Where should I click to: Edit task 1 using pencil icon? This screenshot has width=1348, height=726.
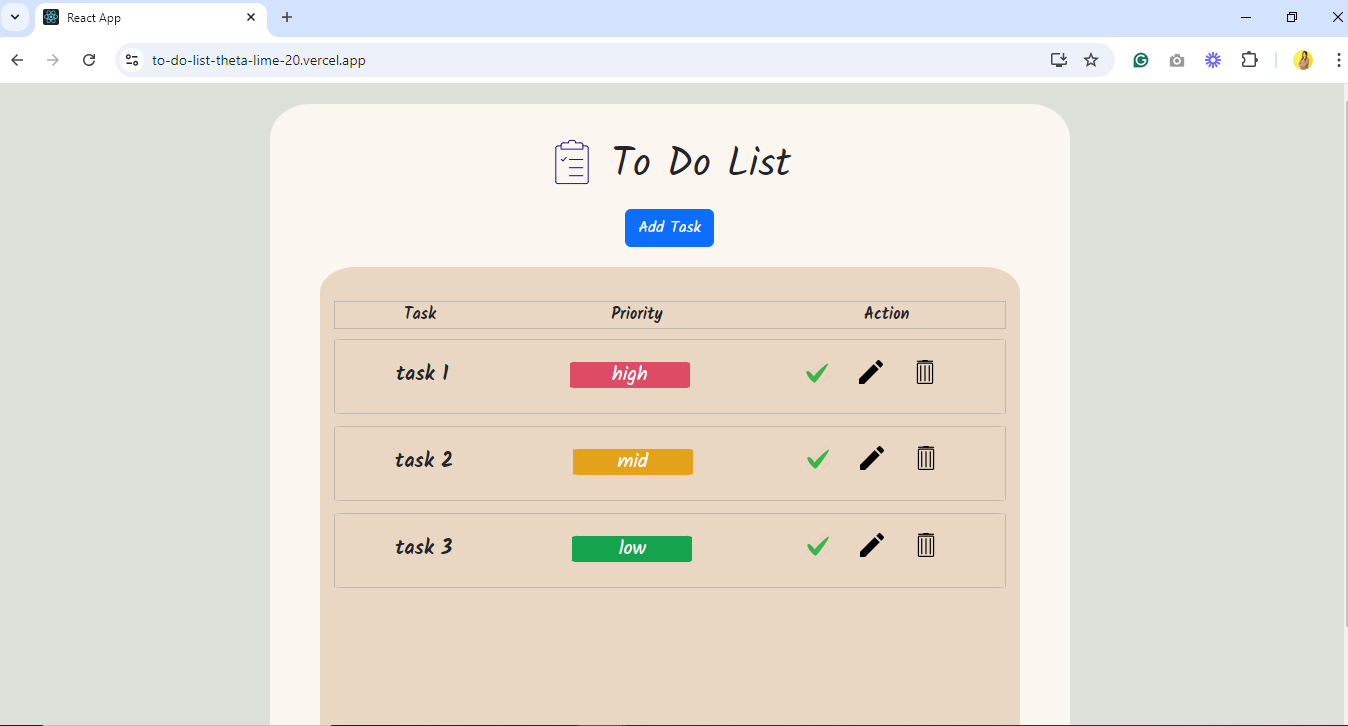click(871, 372)
